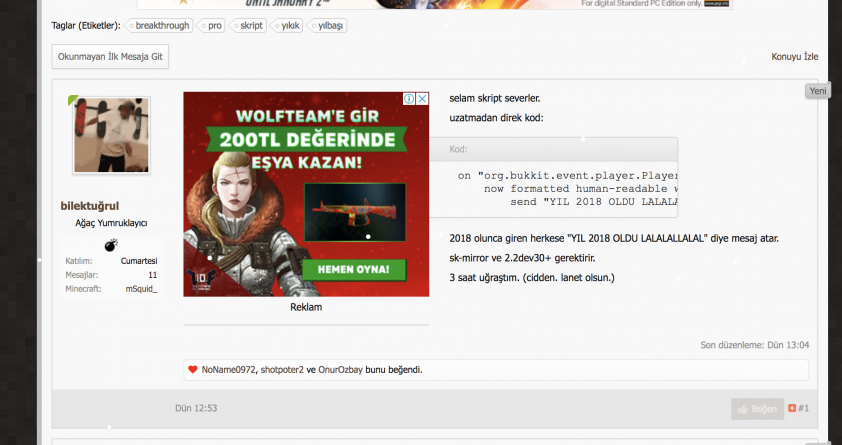This screenshot has width=842, height=445.
Task: Click the Katılım value Cumartesi
Action: pos(139,261)
